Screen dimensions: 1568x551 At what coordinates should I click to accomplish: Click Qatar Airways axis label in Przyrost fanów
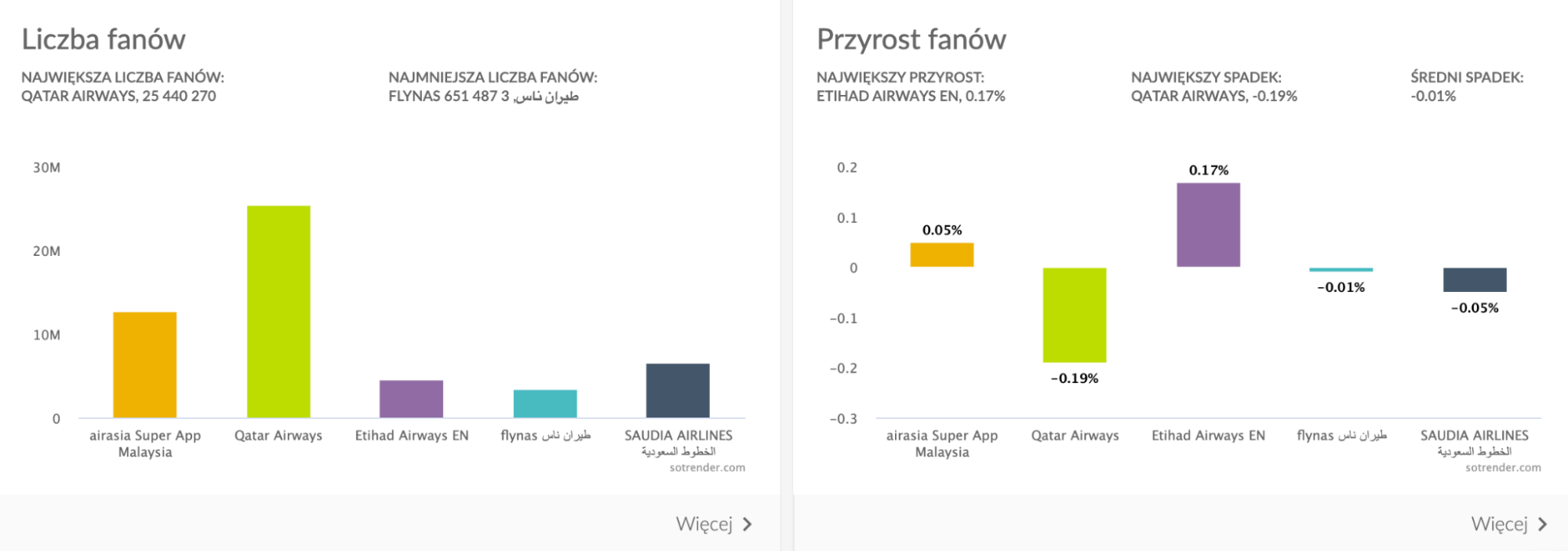click(1075, 436)
